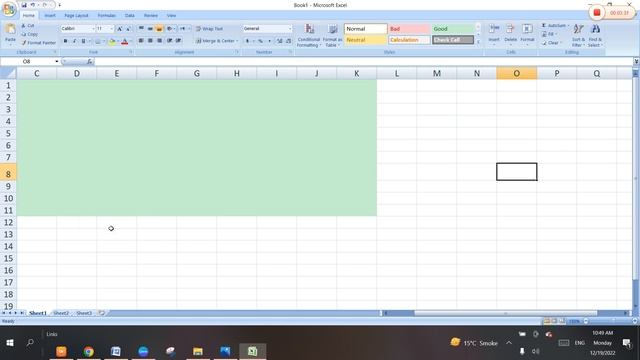Image resolution: width=640 pixels, height=360 pixels.
Task: Toggle Italic formatting
Action: pos(74,41)
